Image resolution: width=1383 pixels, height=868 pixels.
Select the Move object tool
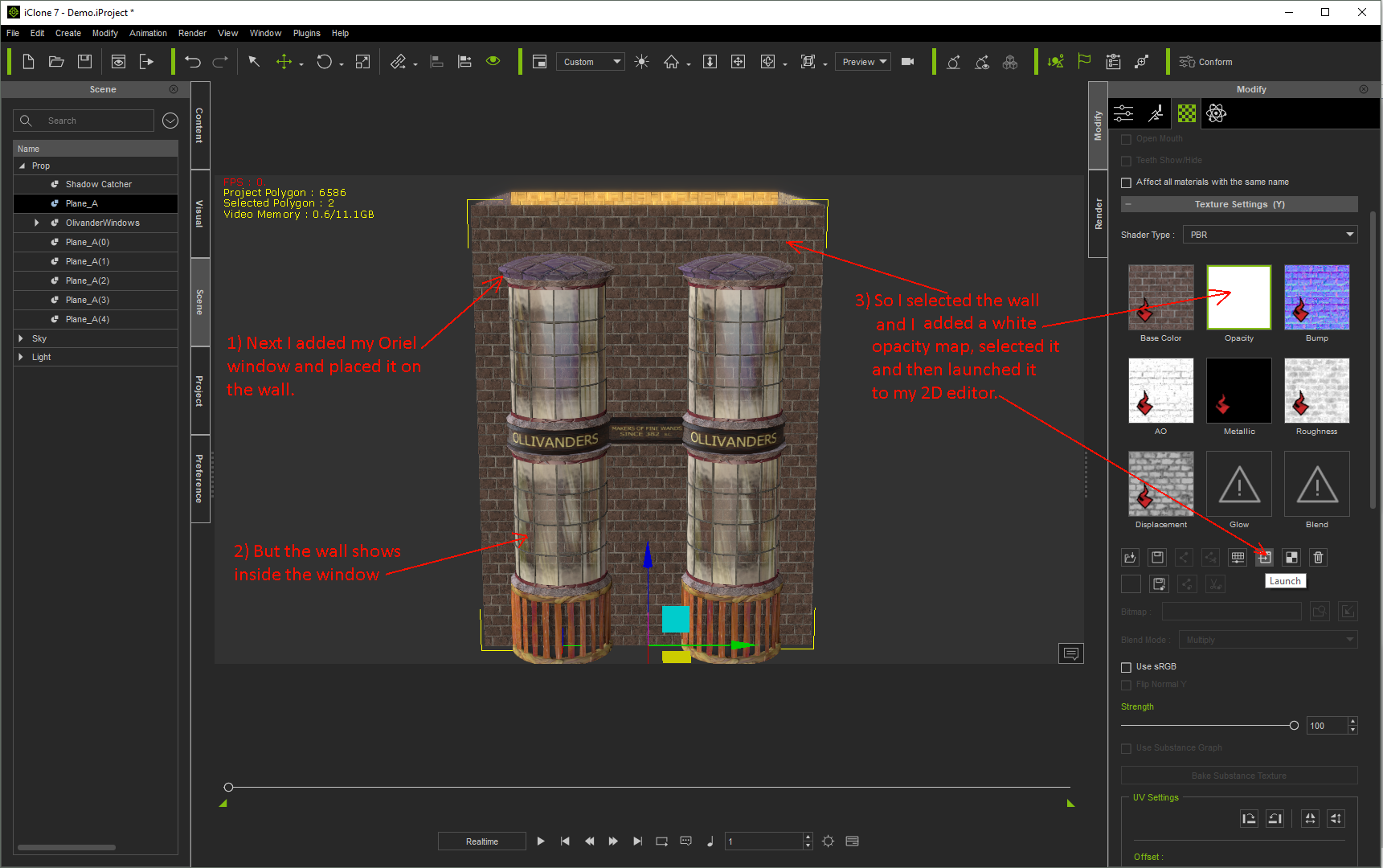click(x=284, y=62)
